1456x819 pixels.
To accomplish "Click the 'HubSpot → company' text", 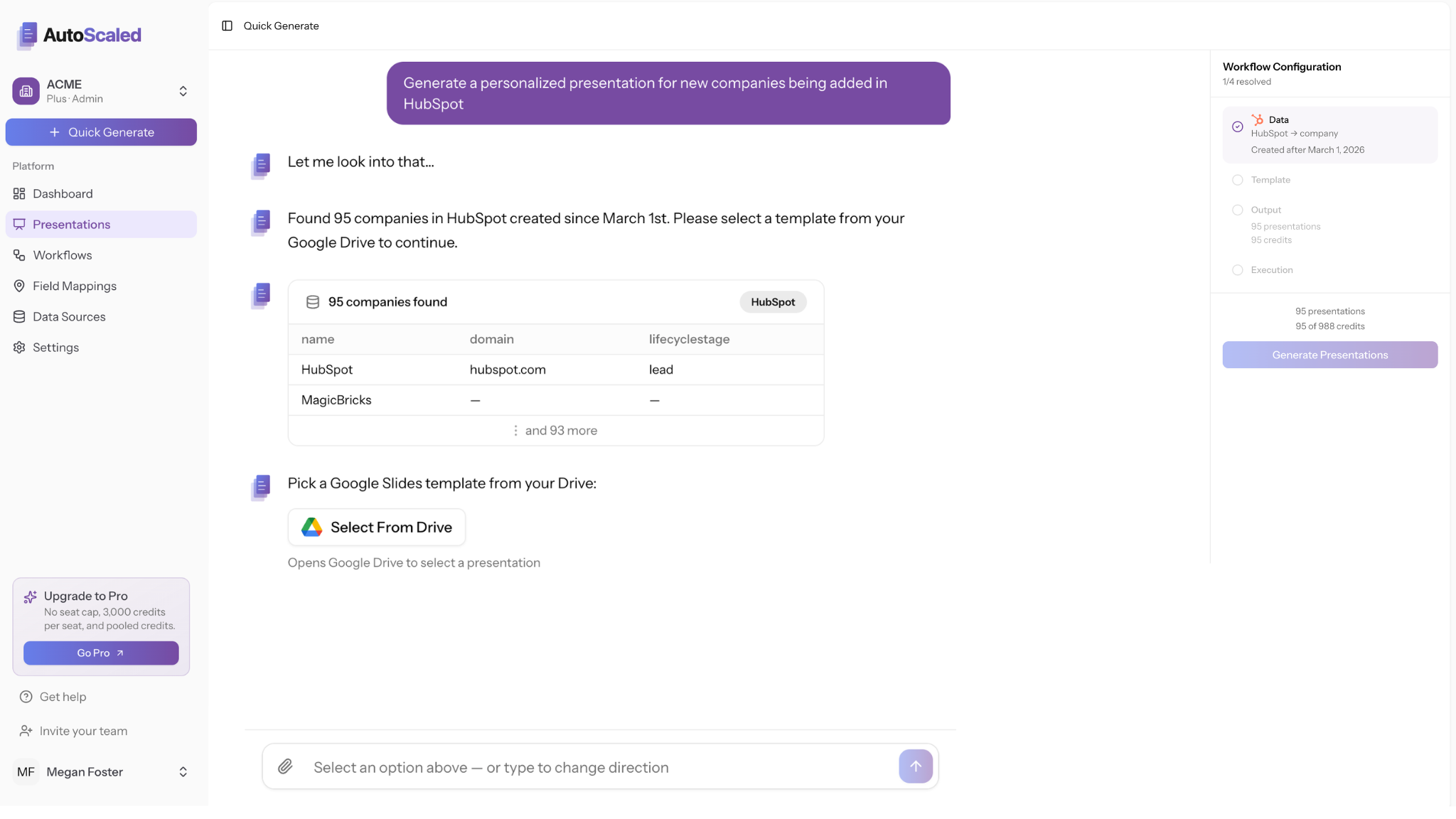I will [1294, 134].
